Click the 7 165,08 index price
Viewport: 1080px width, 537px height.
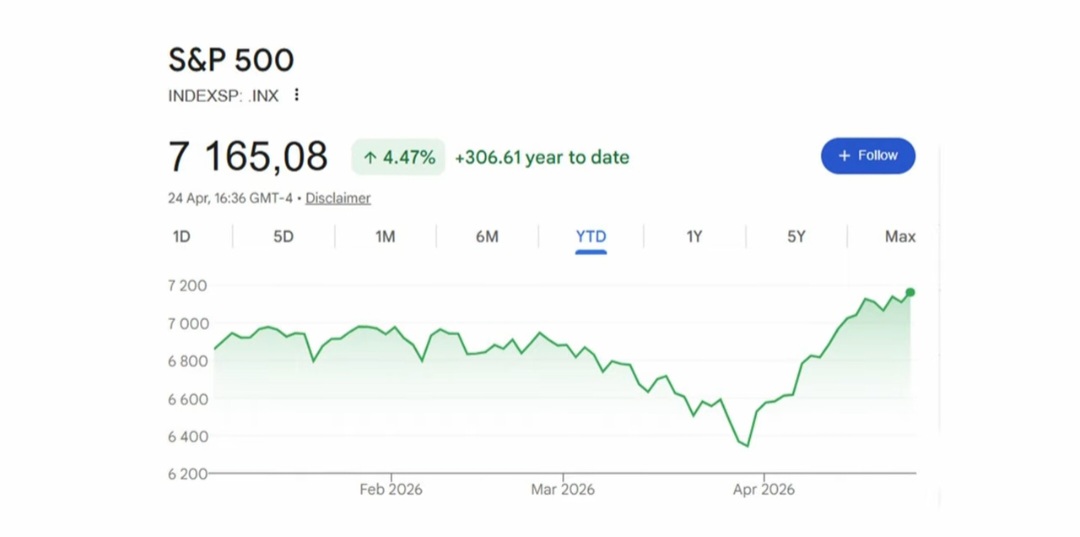coord(248,157)
